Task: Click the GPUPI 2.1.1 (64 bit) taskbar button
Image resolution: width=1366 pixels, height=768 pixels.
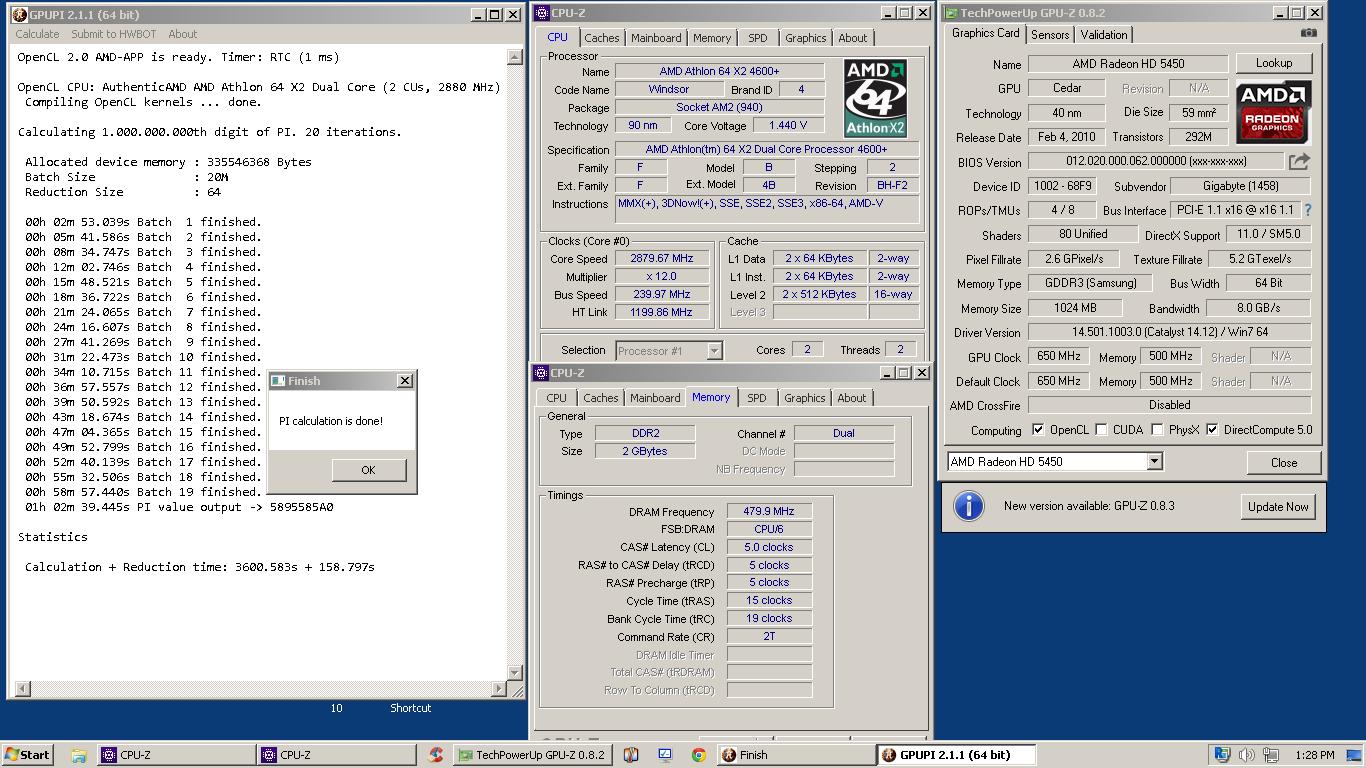Action: coord(956,755)
